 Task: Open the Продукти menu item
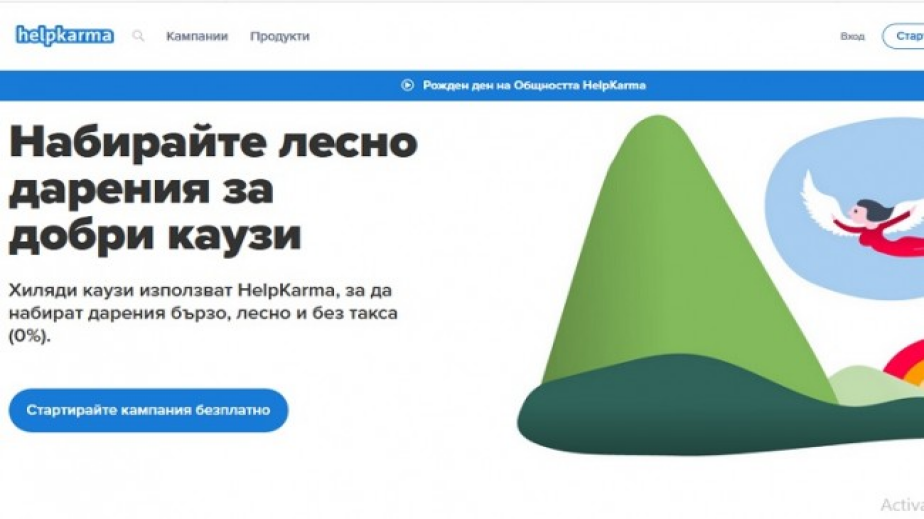(x=279, y=36)
